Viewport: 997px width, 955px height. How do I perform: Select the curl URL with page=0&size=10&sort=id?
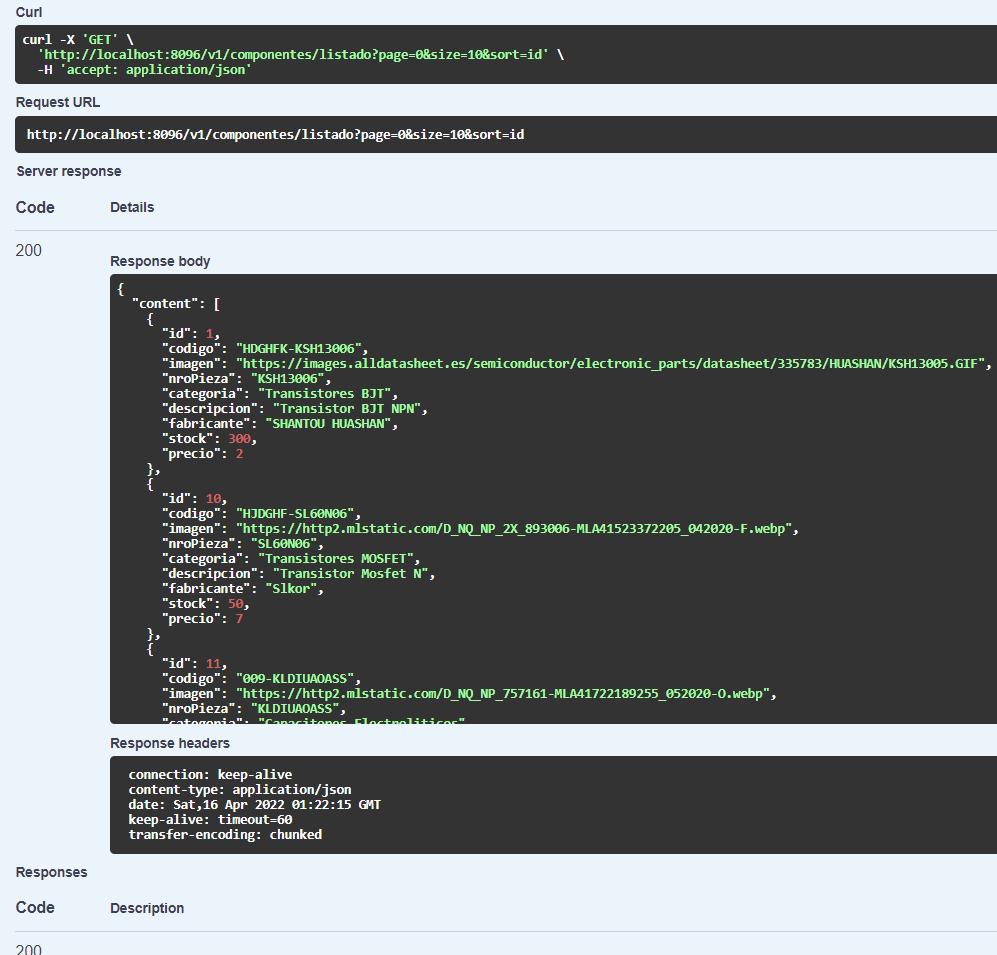point(293,55)
